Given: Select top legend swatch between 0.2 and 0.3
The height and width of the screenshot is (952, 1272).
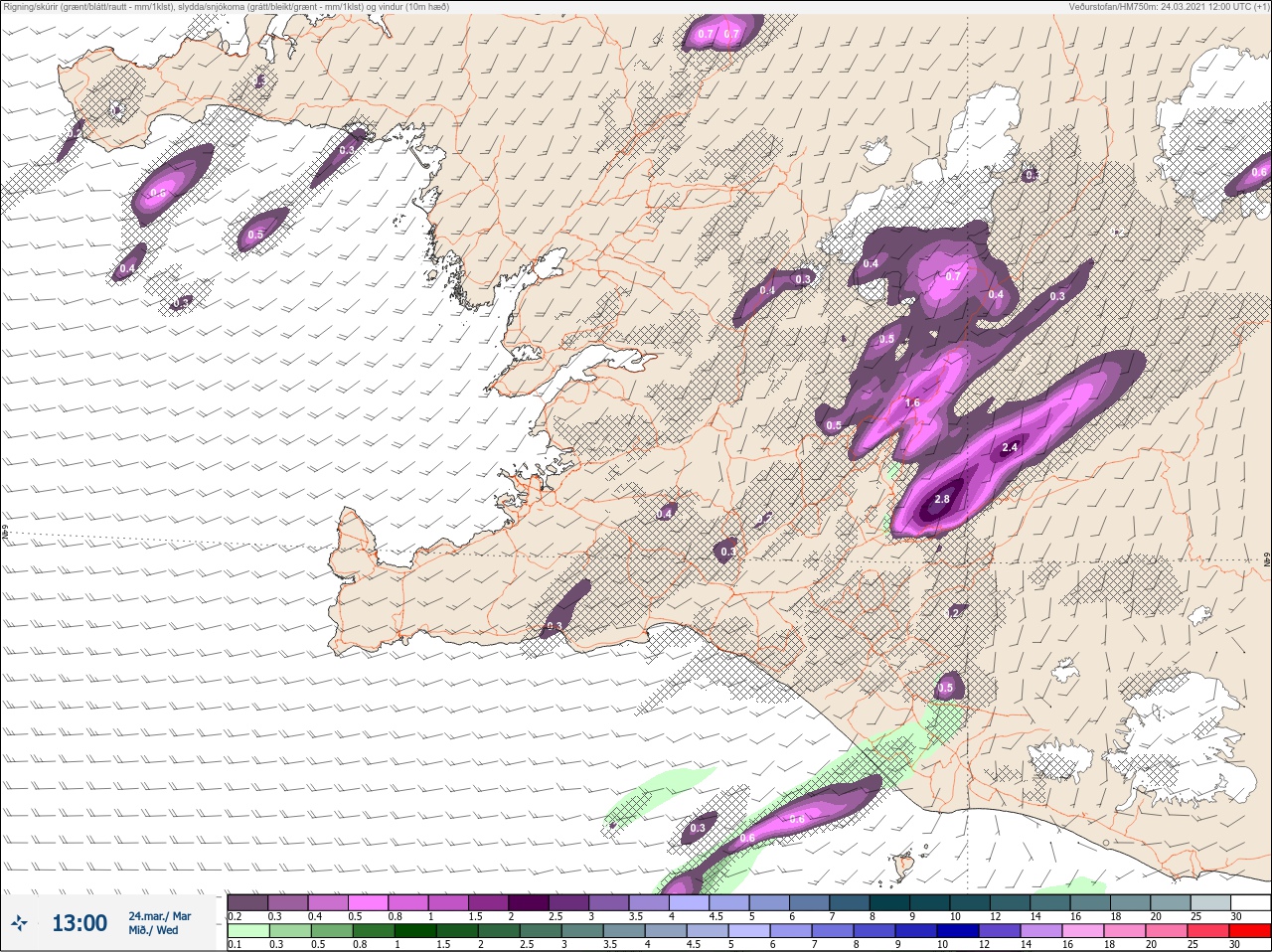Looking at the screenshot, I should [x=247, y=903].
